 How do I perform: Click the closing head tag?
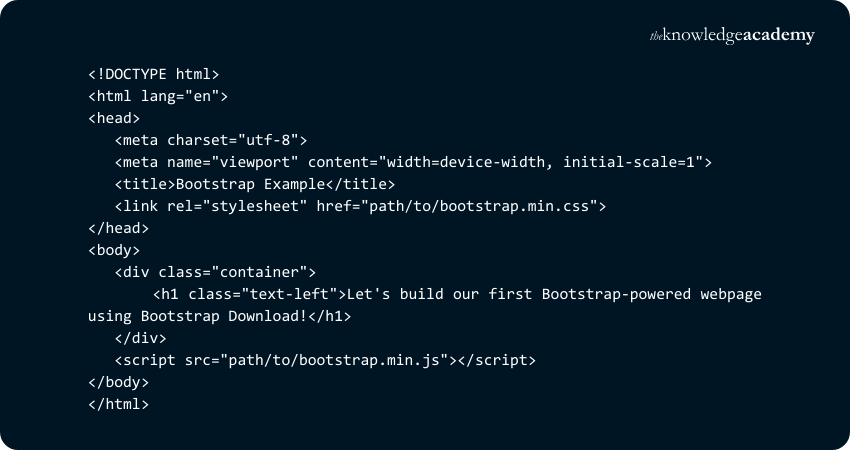pos(118,228)
